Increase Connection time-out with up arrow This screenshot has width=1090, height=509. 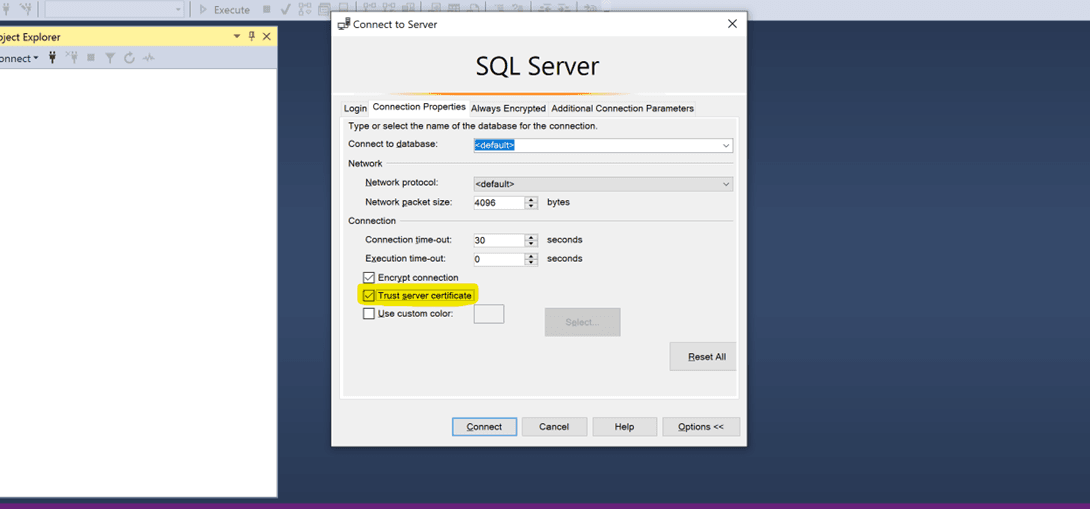pyautogui.click(x=532, y=236)
